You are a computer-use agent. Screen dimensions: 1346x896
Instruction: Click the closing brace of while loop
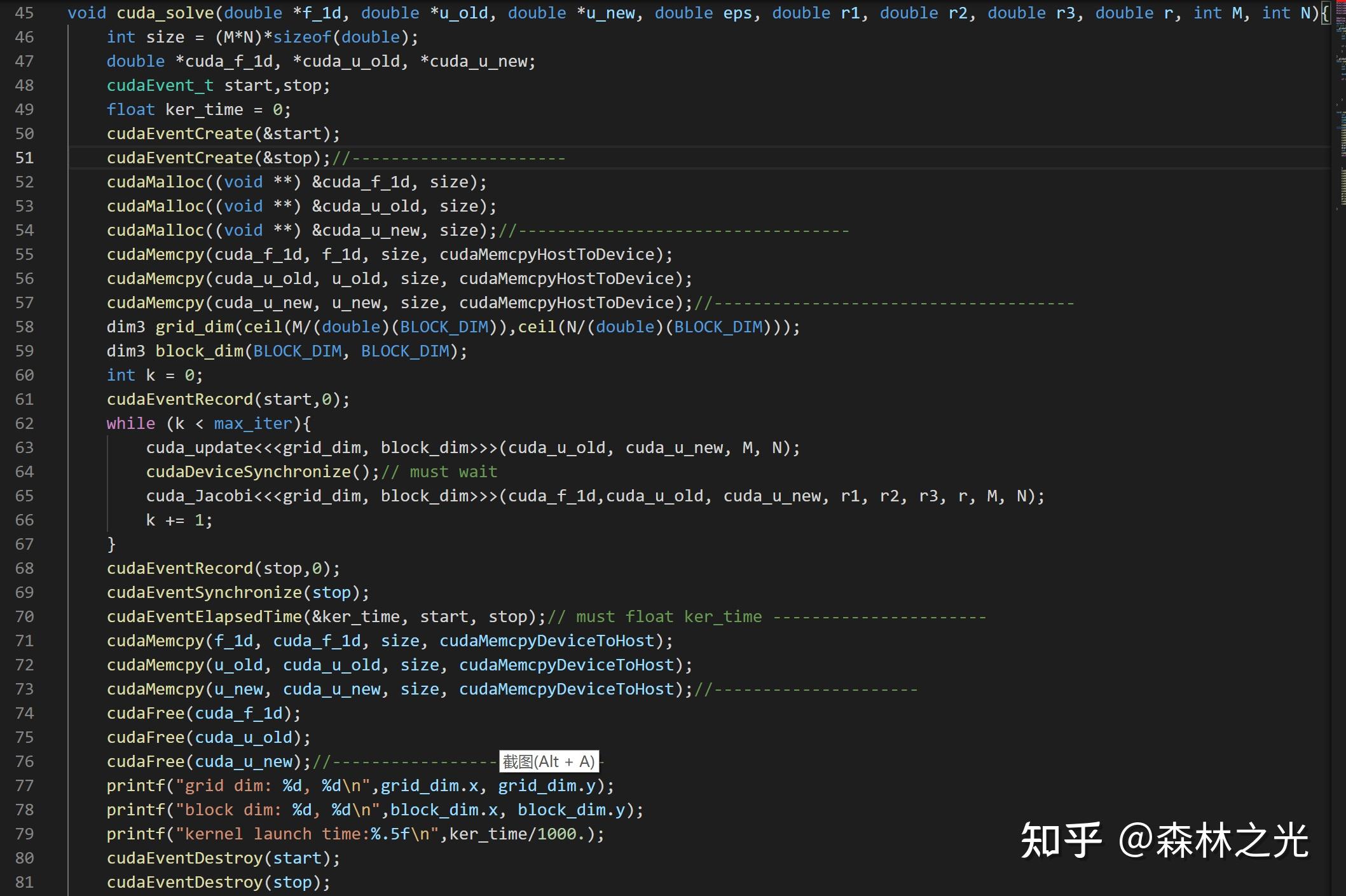111,544
